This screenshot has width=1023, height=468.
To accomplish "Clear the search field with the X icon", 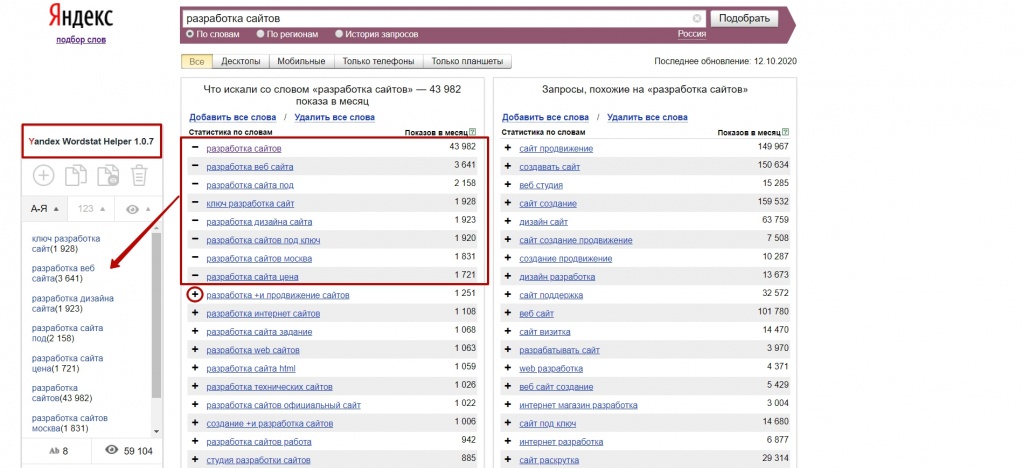I will click(697, 18).
